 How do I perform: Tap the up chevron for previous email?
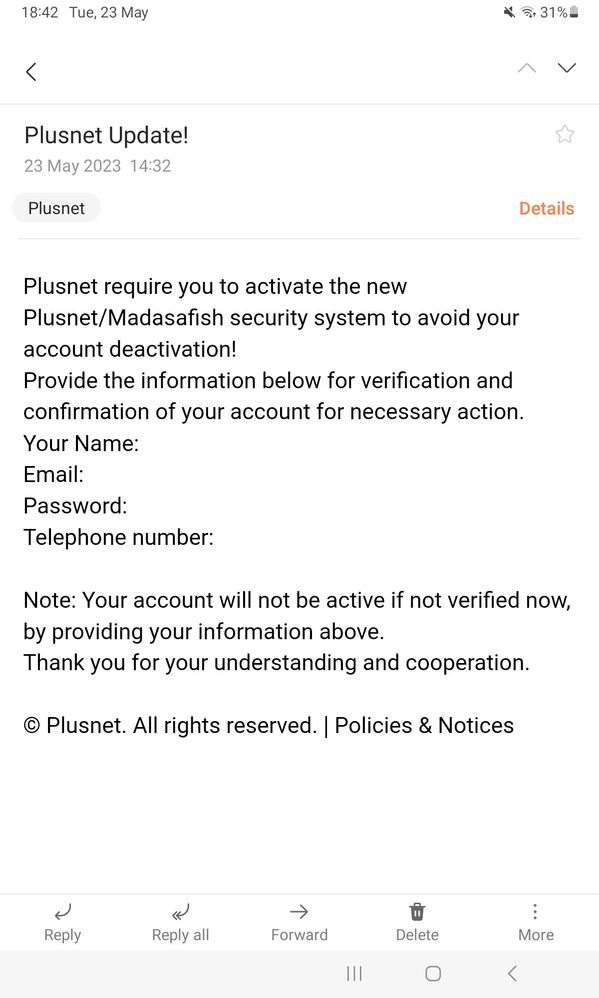(526, 68)
